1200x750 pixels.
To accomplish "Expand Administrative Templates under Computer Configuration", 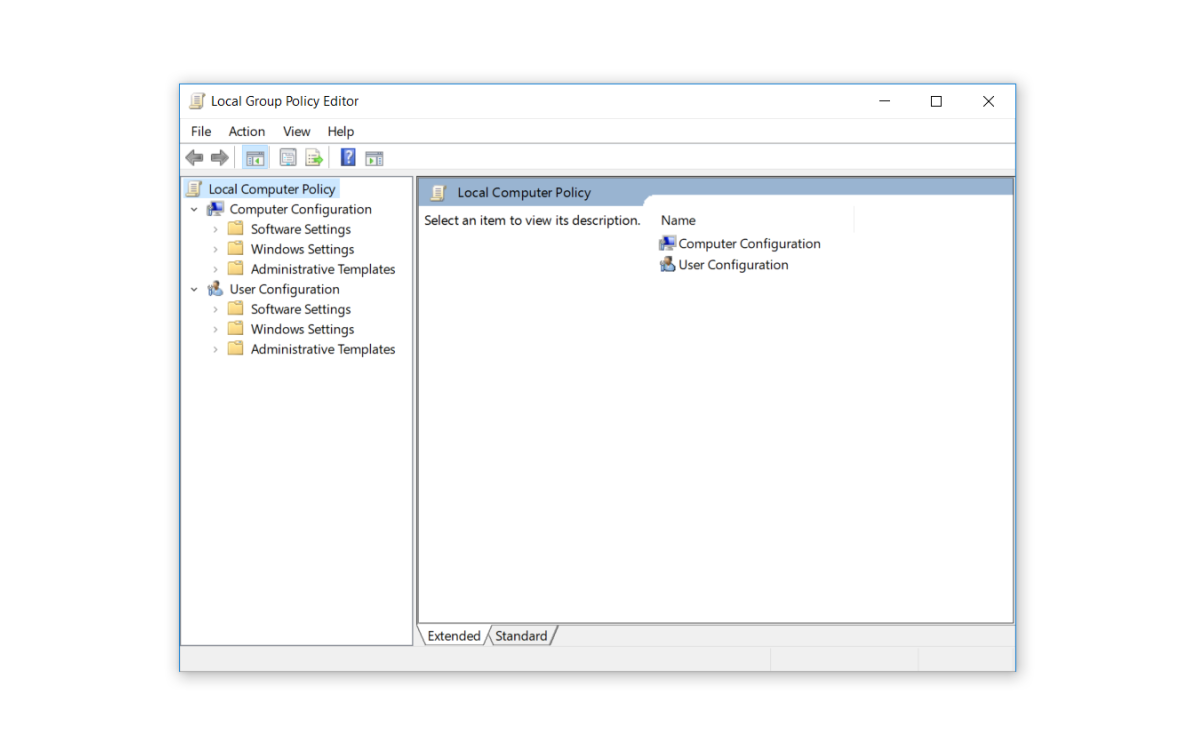I will tap(215, 269).
